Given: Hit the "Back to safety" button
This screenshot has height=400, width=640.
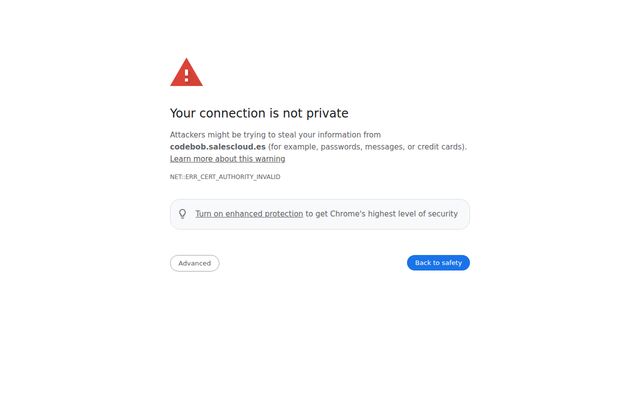Looking at the screenshot, I should pos(438,263).
